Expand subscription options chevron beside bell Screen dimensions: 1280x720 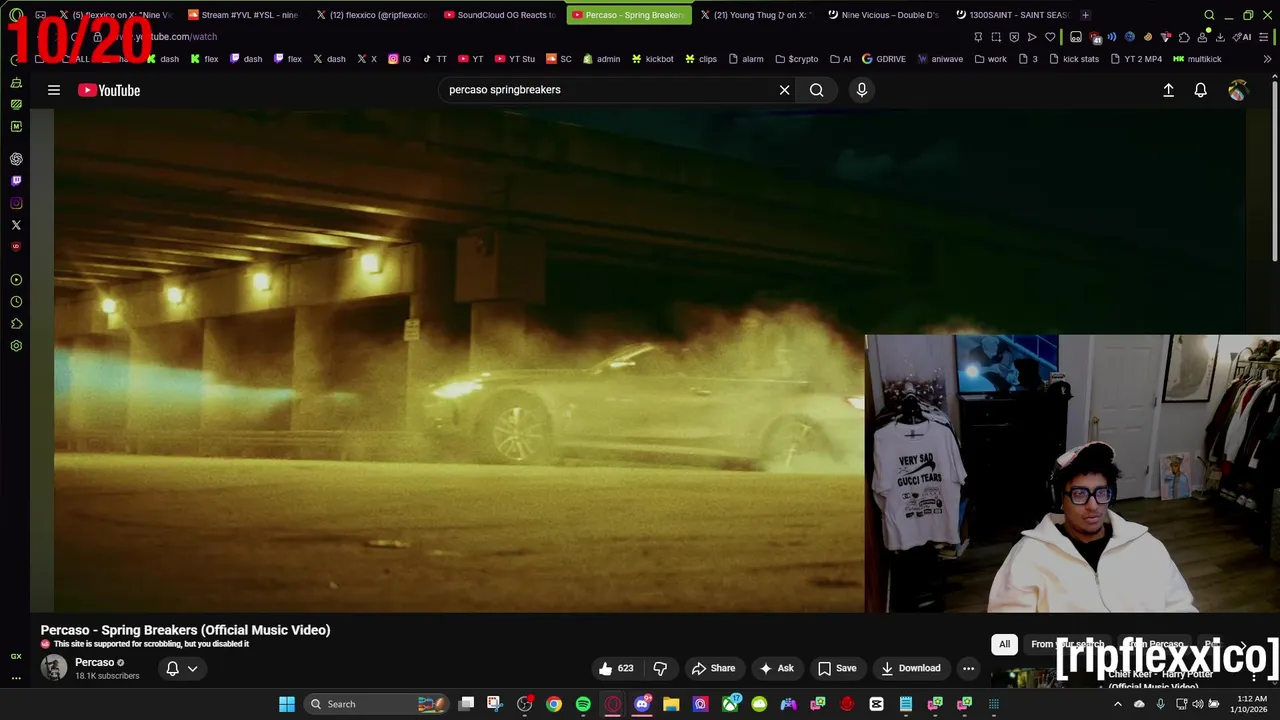point(192,668)
